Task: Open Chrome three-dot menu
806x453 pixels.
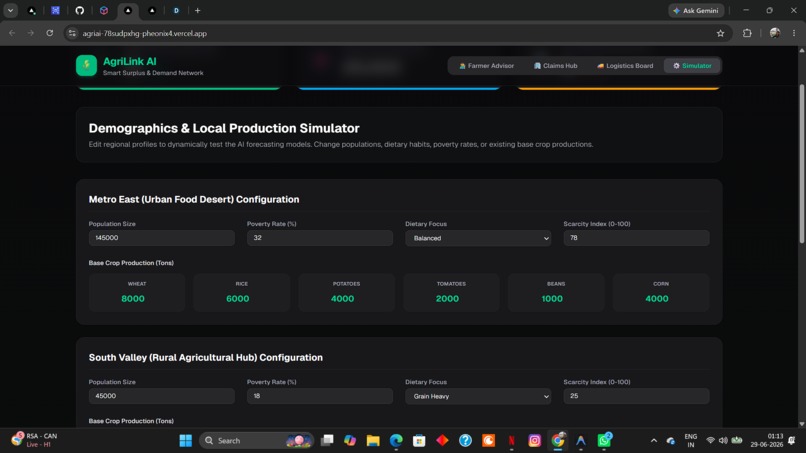Action: (794, 33)
